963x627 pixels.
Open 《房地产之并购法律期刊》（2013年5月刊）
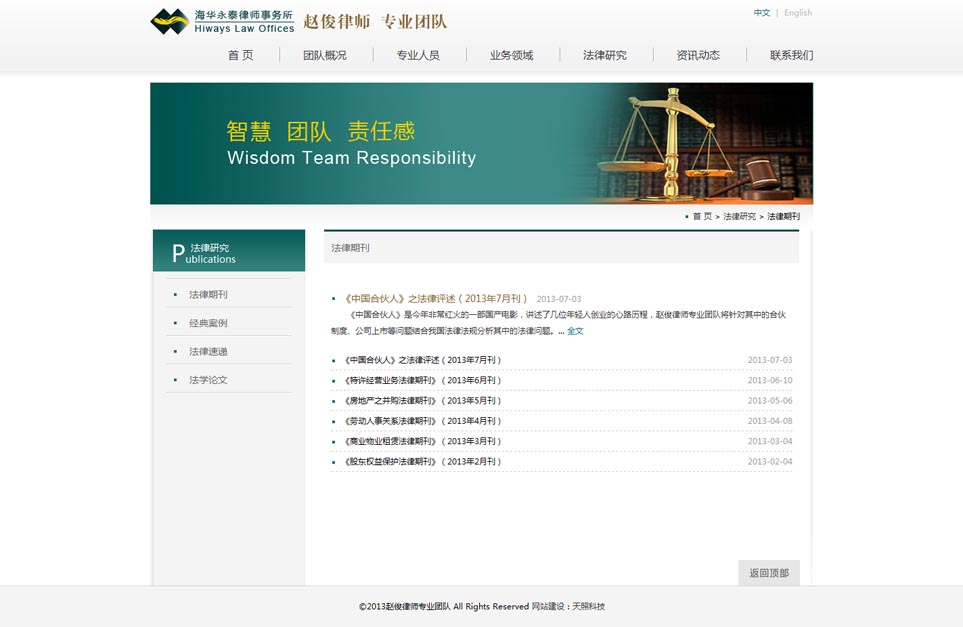421,400
